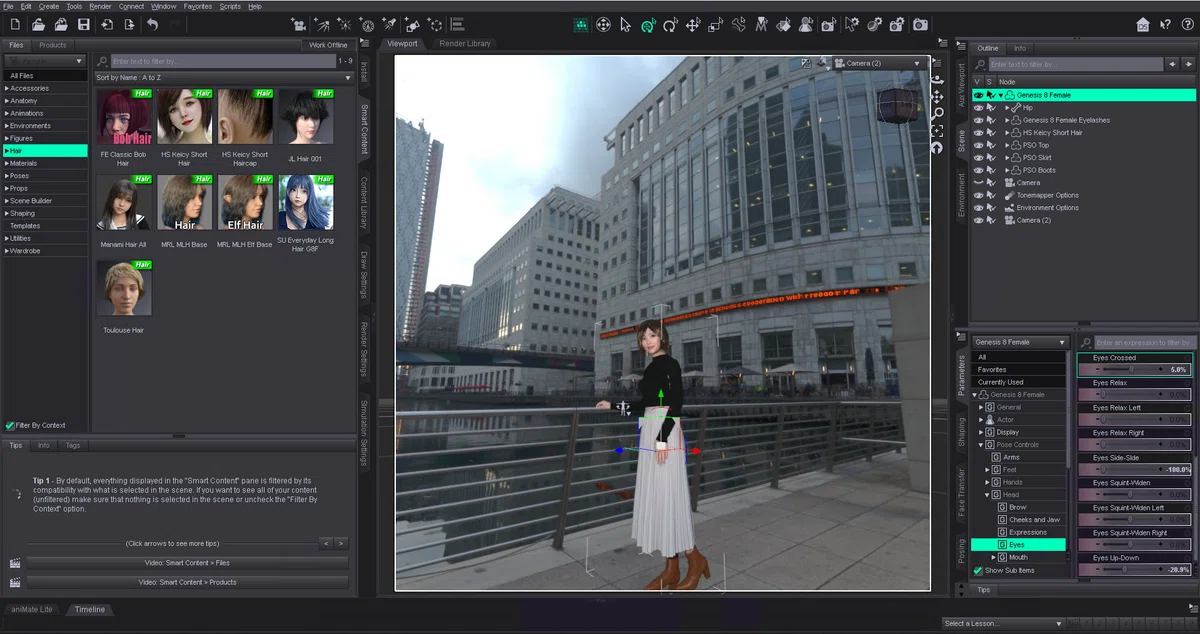The height and width of the screenshot is (634, 1200).
Task: Click Video: Smart Content > Files button
Action: click(187, 563)
